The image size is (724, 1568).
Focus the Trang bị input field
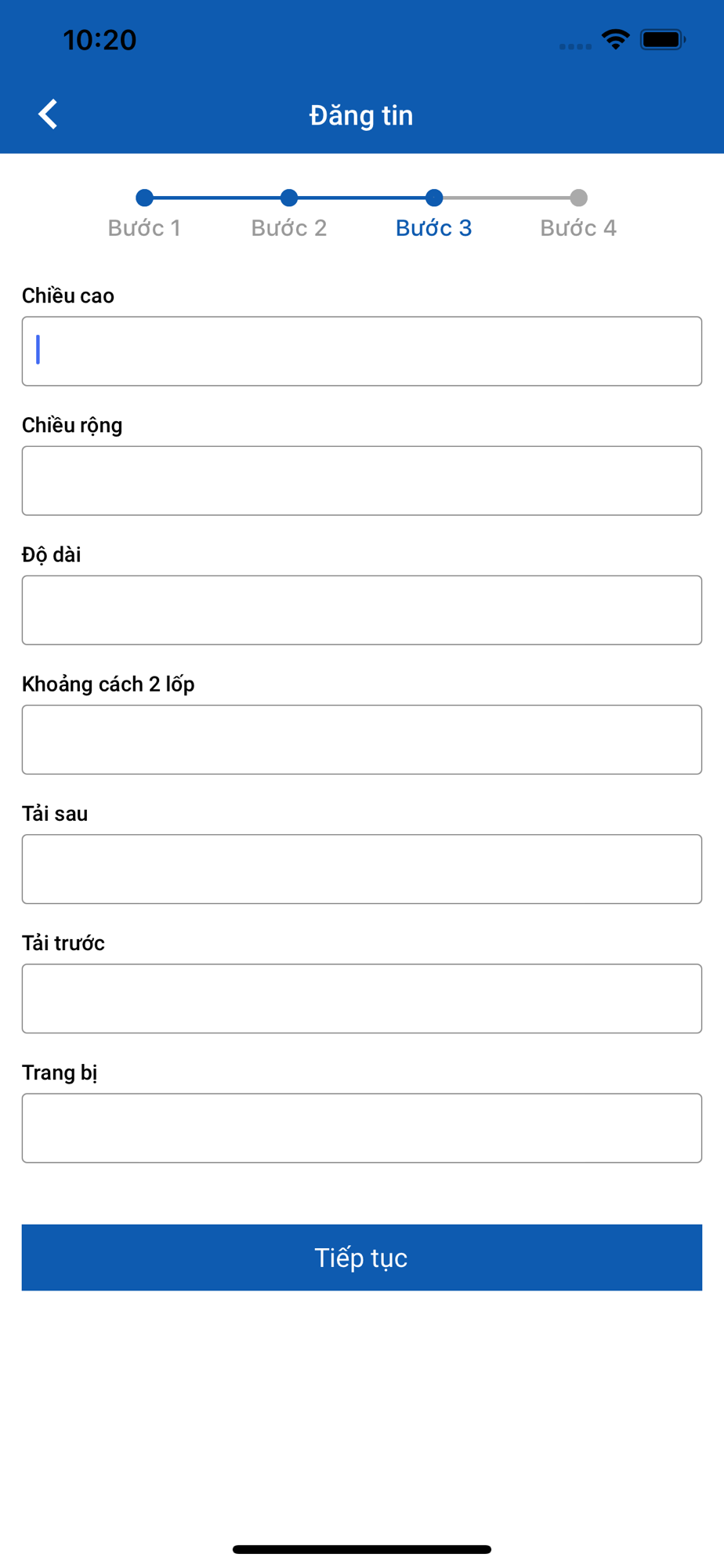[362, 1127]
